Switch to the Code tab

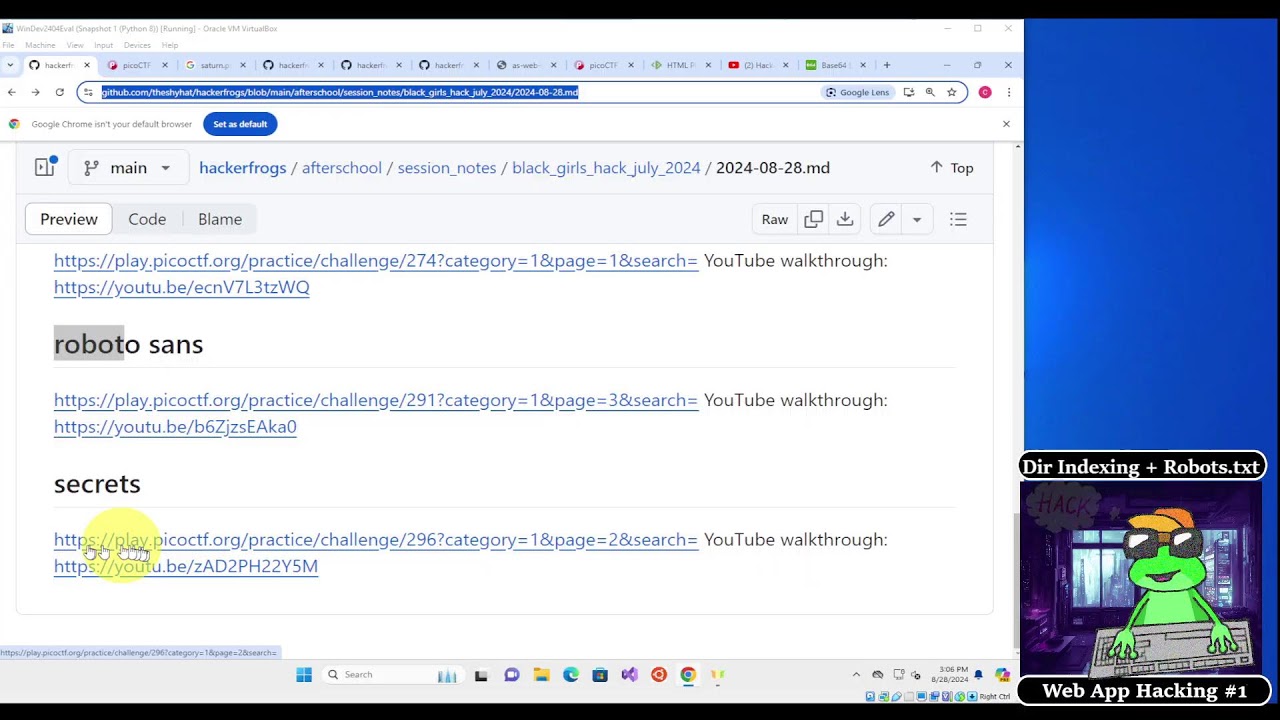tap(147, 219)
